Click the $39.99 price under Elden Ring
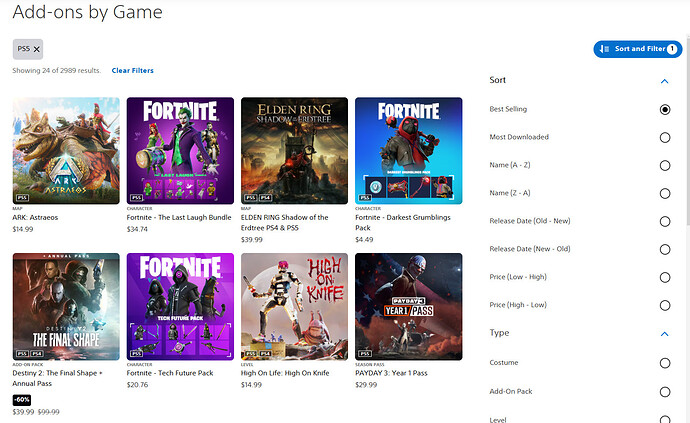 point(251,240)
